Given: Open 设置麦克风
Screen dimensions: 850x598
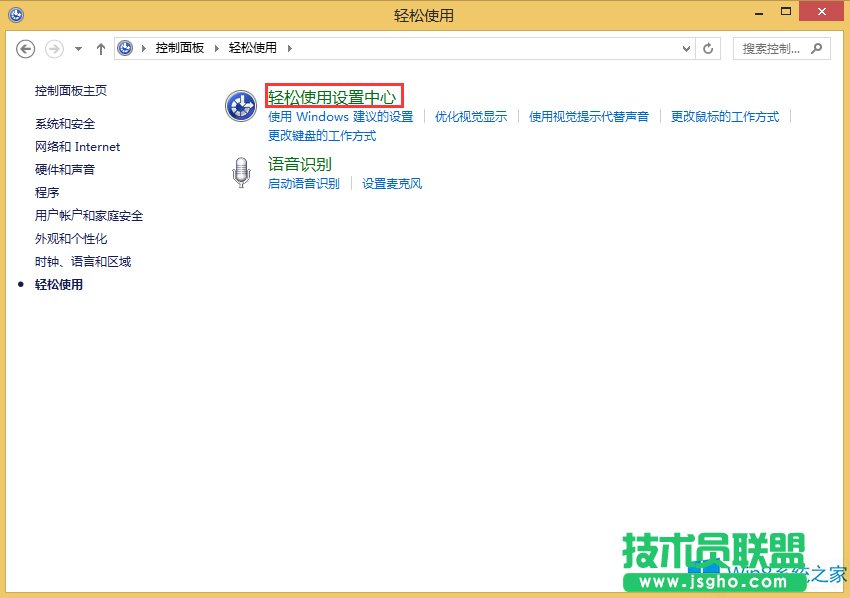Looking at the screenshot, I should [x=391, y=184].
